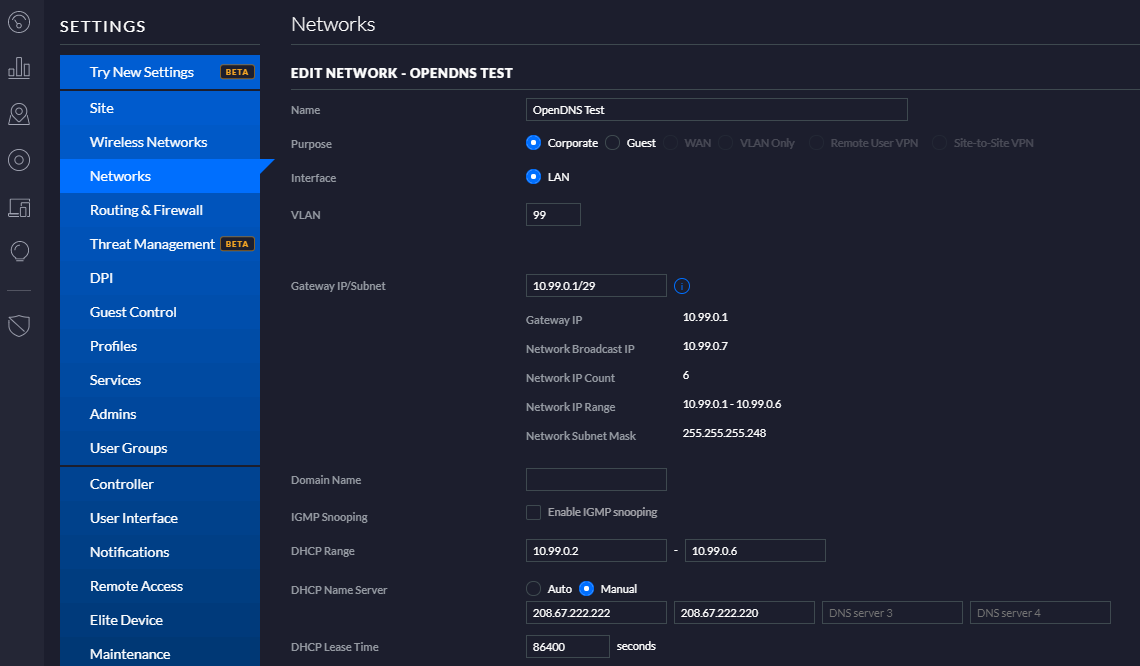This screenshot has width=1140, height=666.
Task: Open the Profiles settings entry
Action: tap(113, 345)
